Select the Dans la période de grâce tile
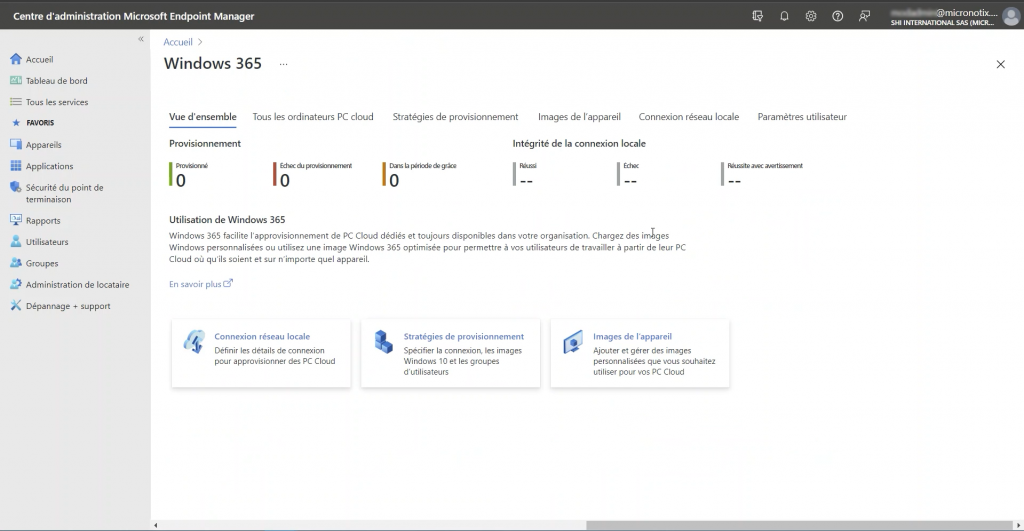Viewport: 1024px width, 531px height. [419, 174]
